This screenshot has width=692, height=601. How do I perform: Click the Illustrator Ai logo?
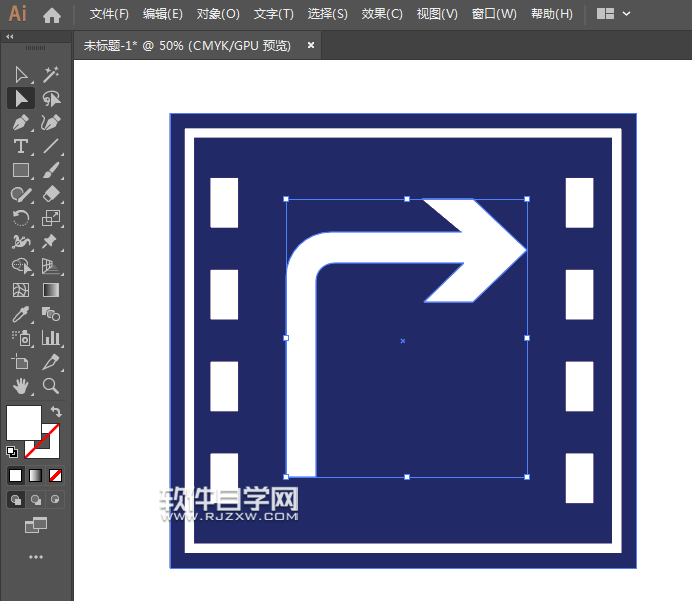[x=18, y=14]
